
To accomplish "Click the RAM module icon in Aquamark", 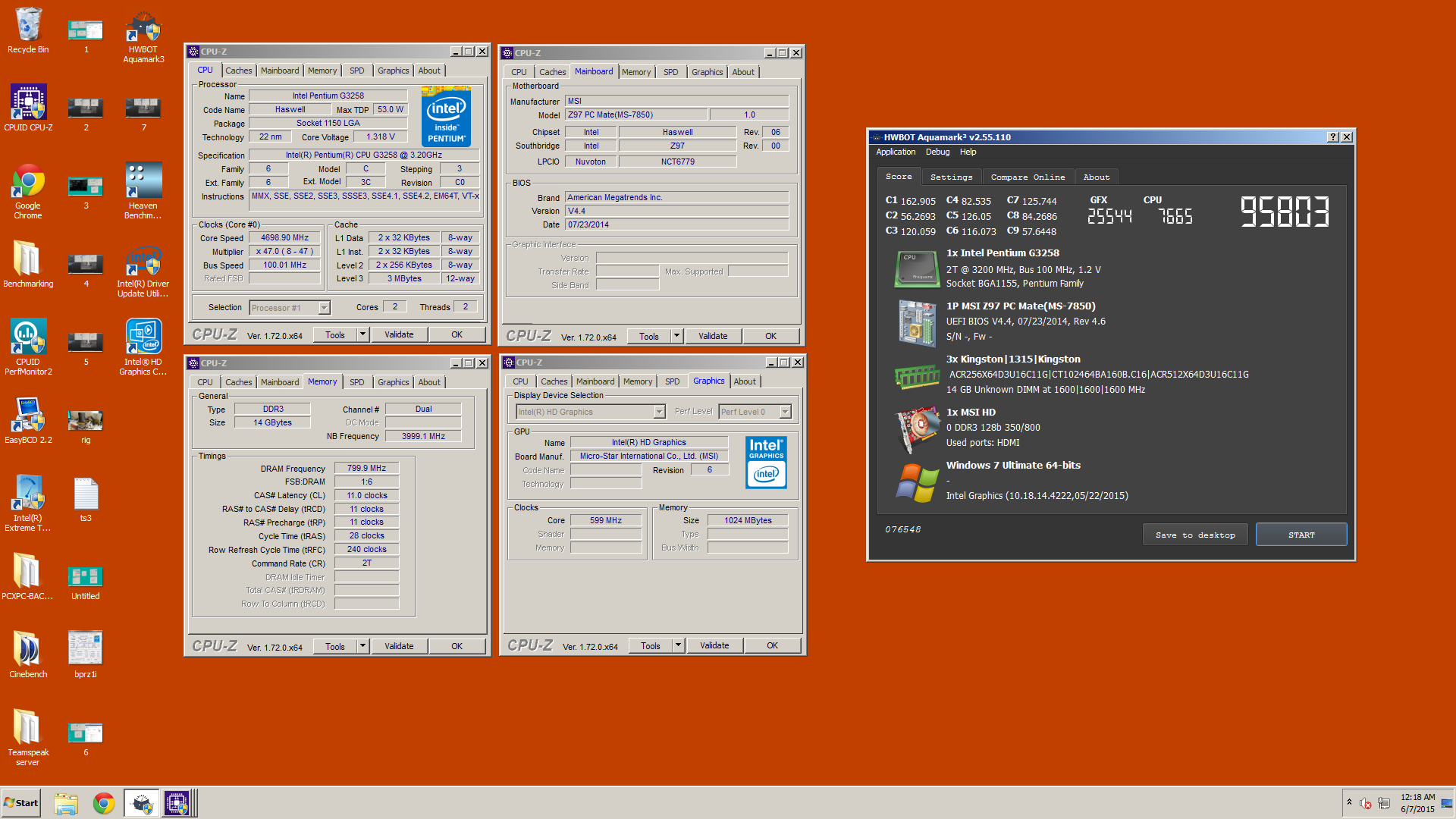I will coord(916,375).
